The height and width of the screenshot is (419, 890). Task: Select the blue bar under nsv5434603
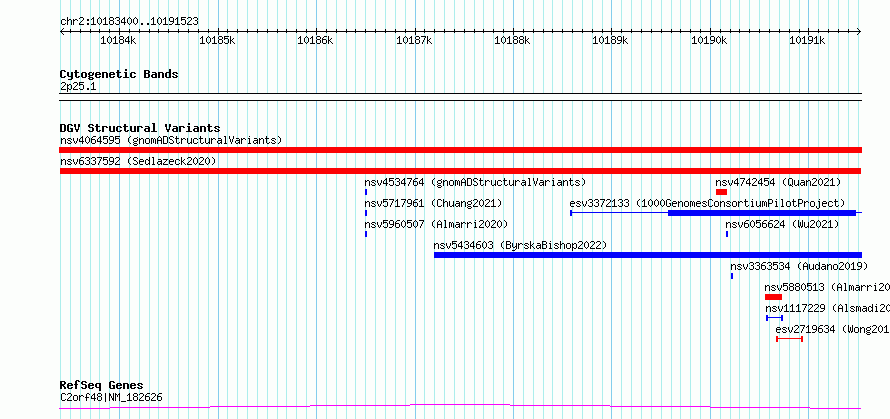(x=648, y=255)
